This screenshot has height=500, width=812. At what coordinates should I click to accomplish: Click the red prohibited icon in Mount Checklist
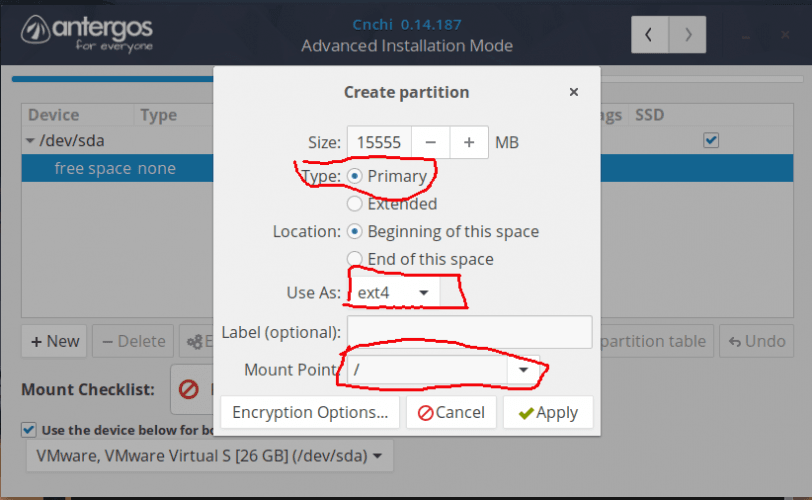point(188,389)
